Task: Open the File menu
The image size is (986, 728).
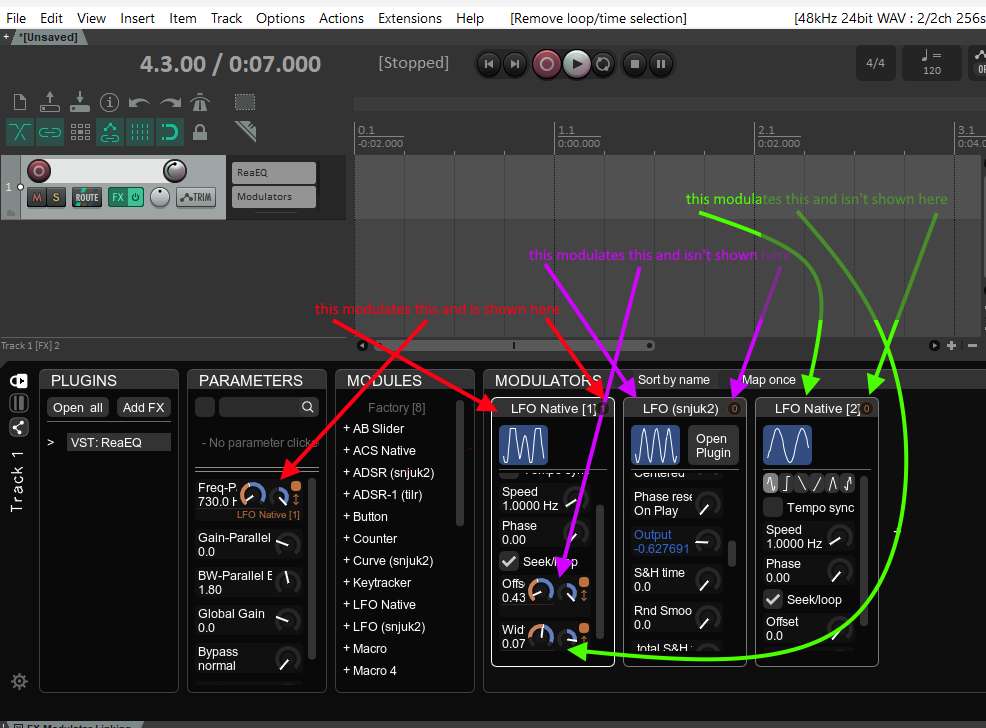Action: pos(16,18)
